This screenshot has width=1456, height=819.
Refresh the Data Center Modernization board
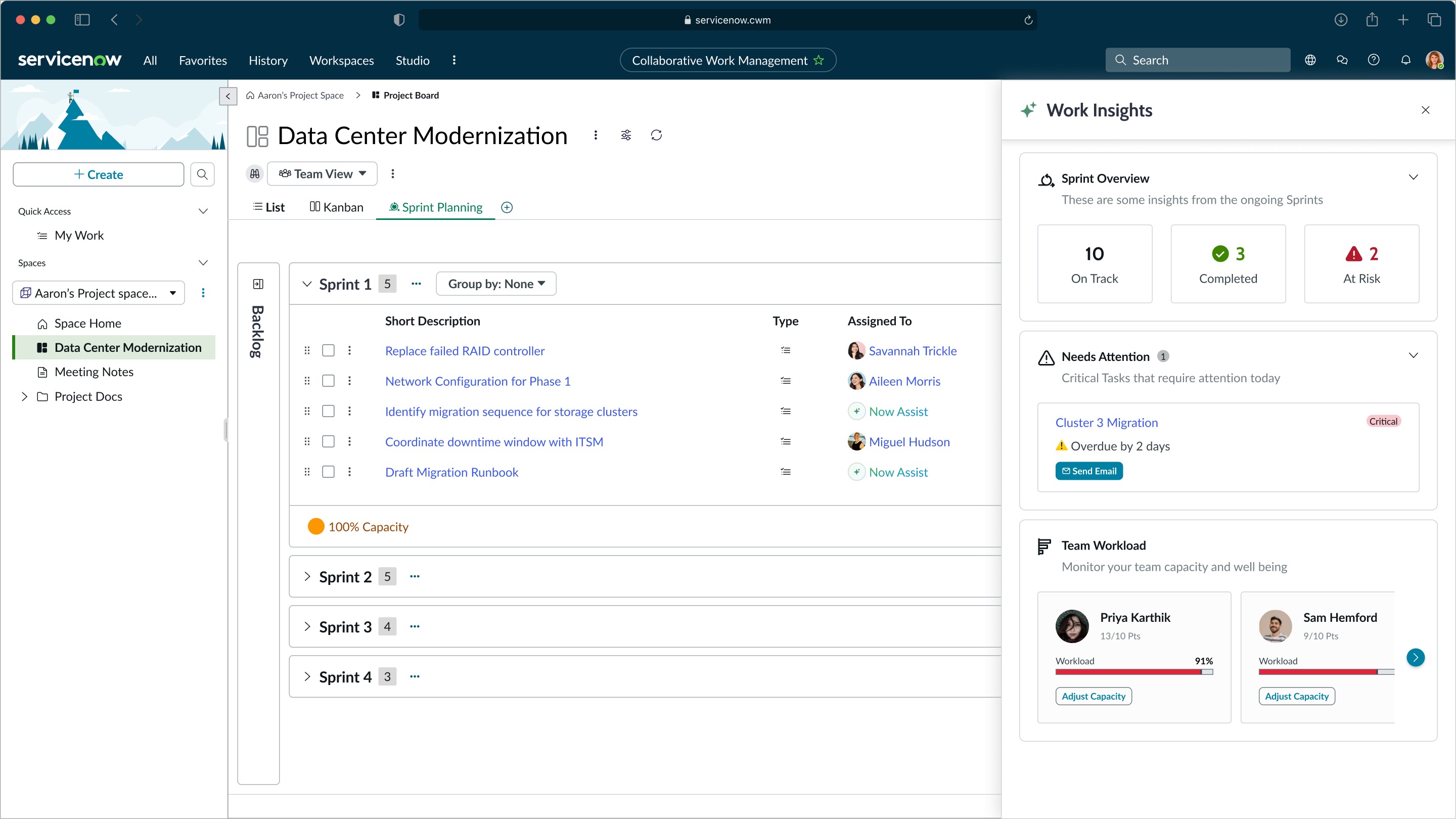click(x=656, y=135)
